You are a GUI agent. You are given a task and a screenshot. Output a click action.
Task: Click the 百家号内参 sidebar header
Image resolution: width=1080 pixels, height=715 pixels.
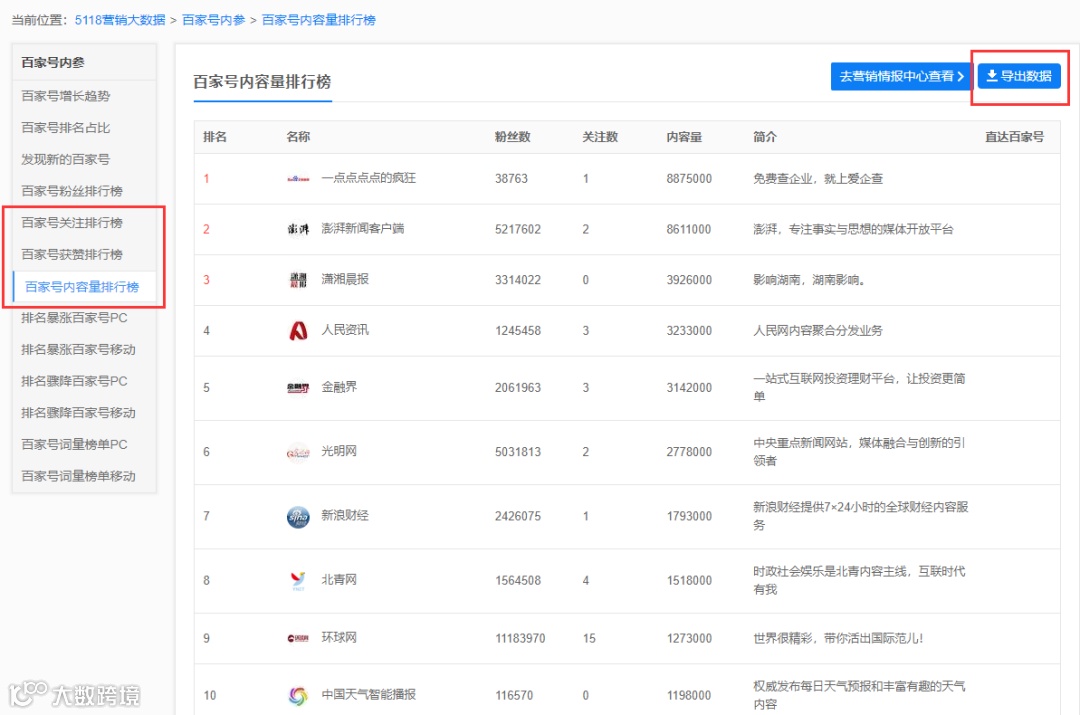(x=52, y=63)
